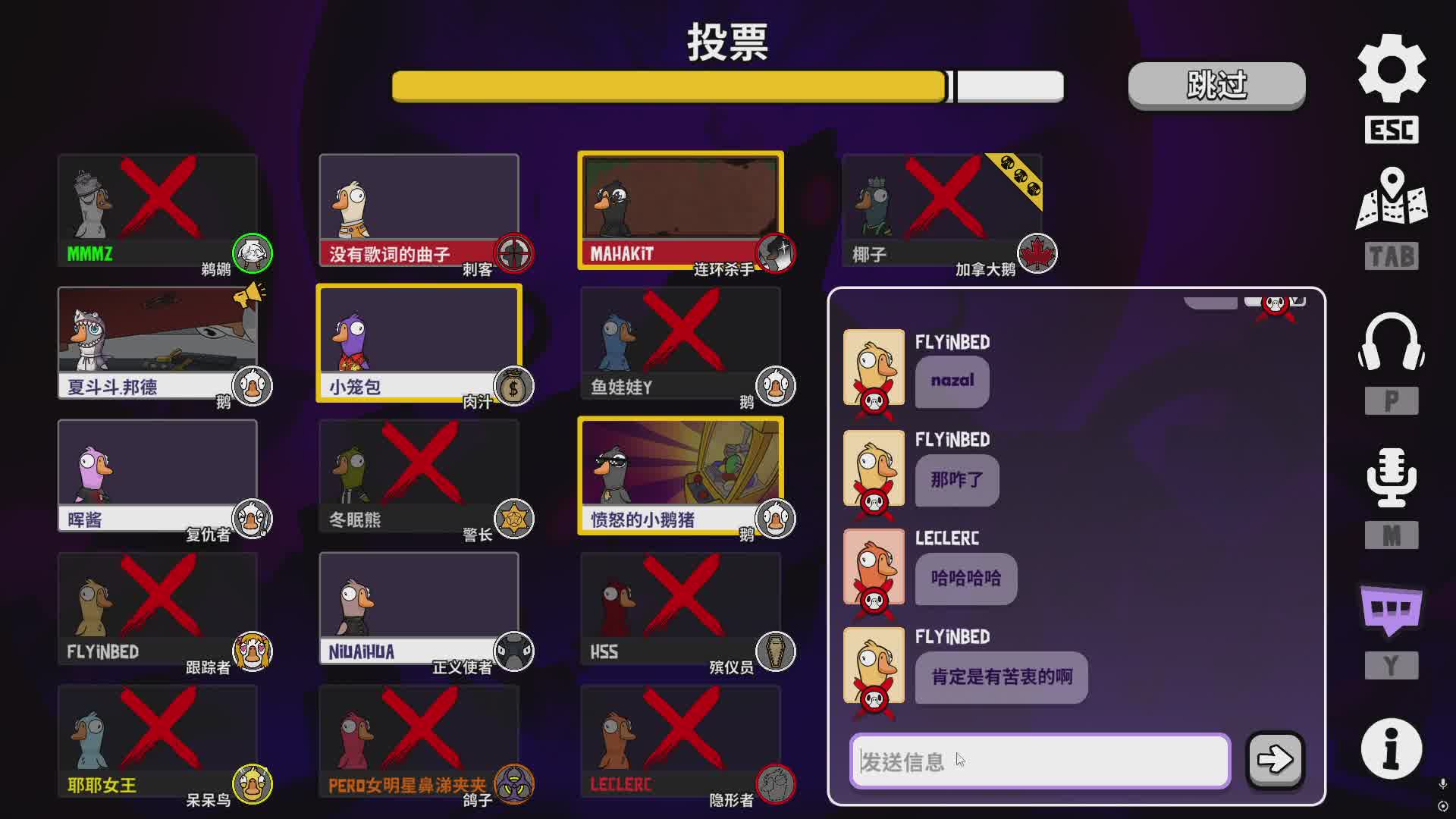Click the send message arrow button
The width and height of the screenshot is (1456, 819).
click(1275, 759)
